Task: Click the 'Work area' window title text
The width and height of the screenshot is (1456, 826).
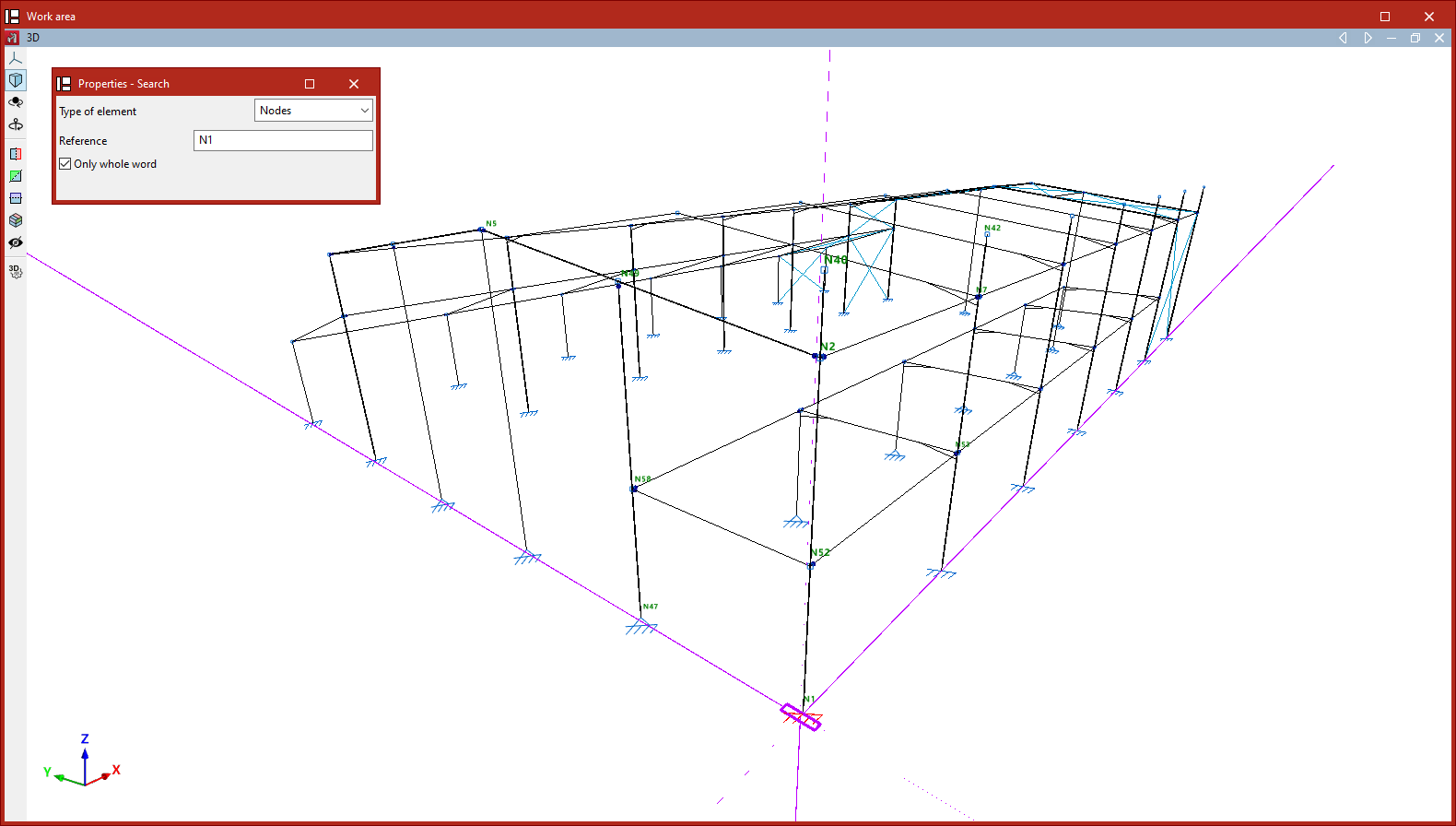Action: (51, 17)
